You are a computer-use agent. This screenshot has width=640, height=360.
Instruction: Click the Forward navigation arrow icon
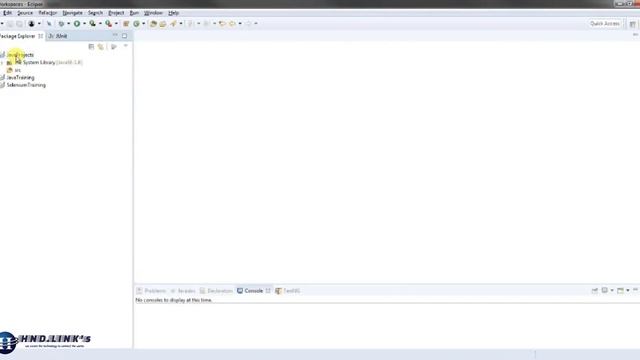248,24
